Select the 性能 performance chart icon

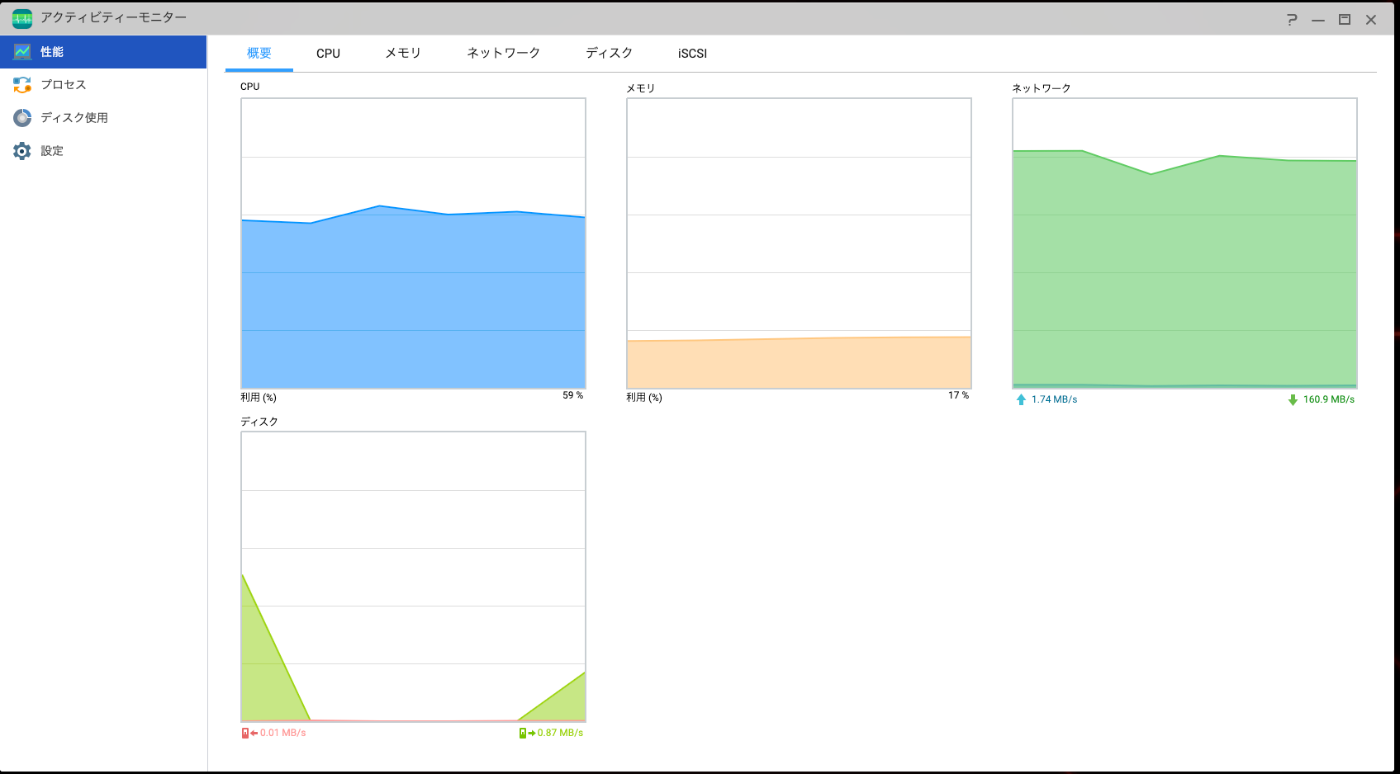(22, 52)
